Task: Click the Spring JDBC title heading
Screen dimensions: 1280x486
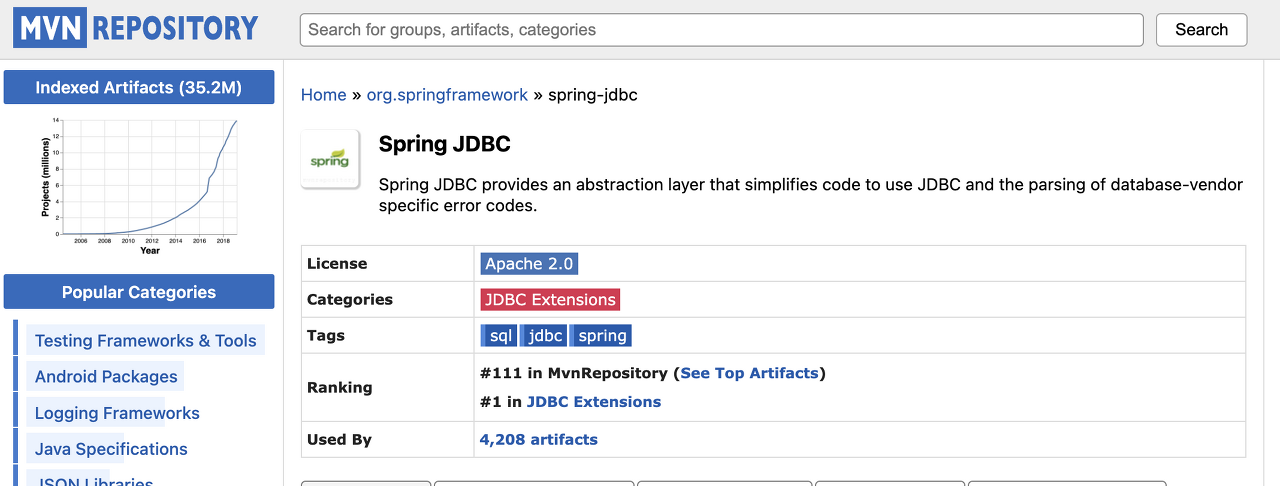Action: point(445,144)
